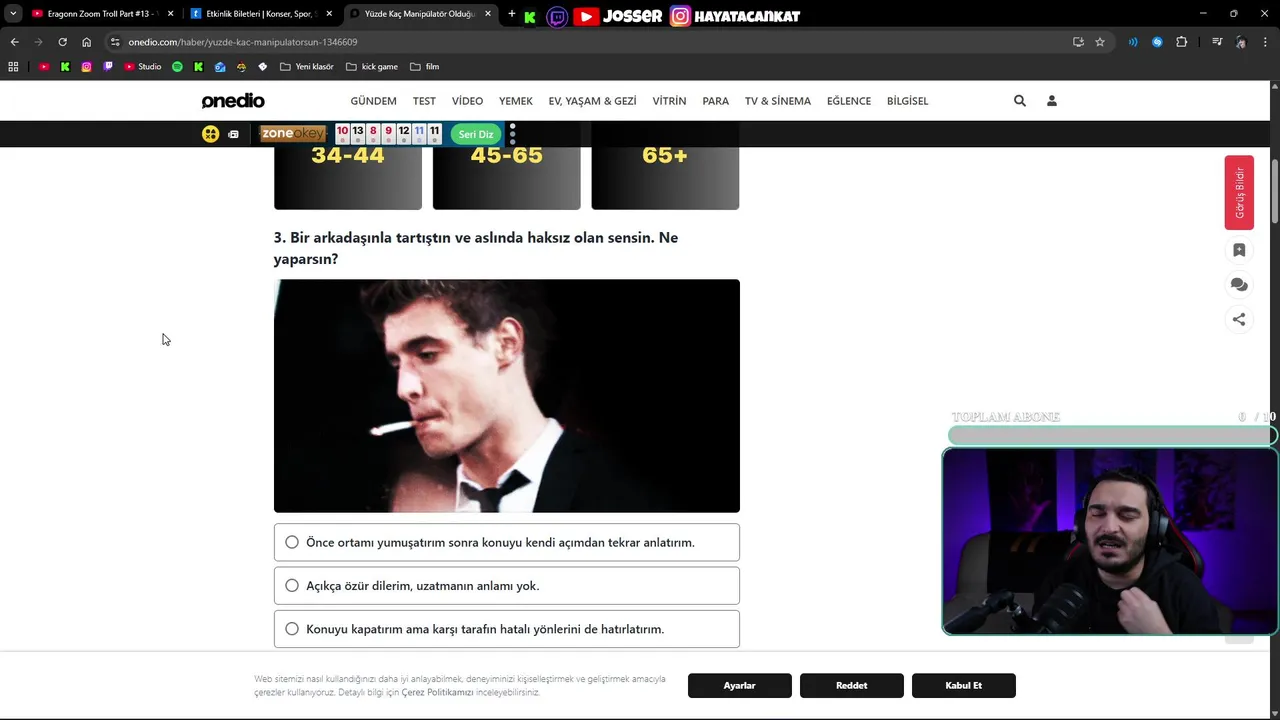Open the Spotify bookmark

coord(177,67)
